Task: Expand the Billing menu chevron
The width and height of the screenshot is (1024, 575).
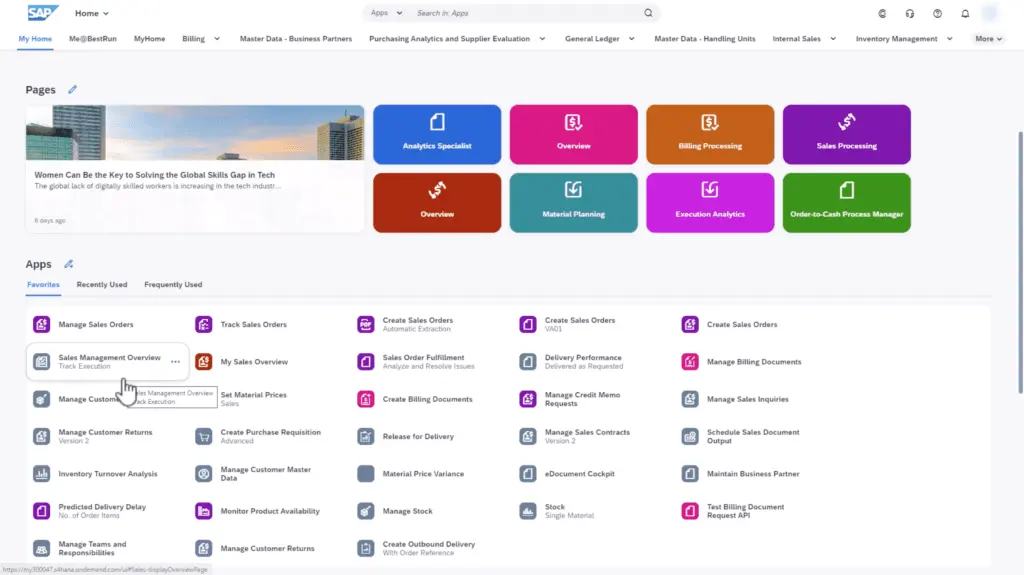Action: [217, 39]
